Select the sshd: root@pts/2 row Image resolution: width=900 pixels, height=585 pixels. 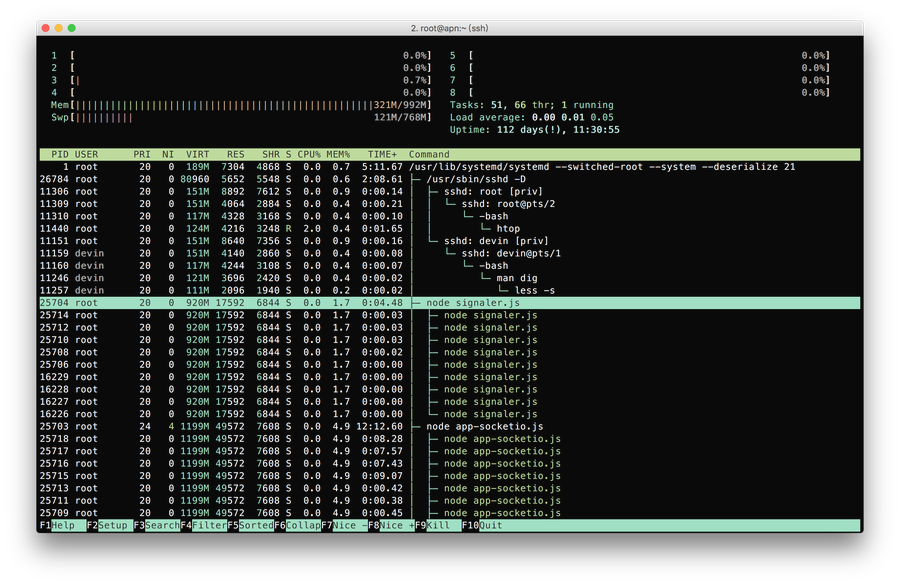tap(450, 204)
